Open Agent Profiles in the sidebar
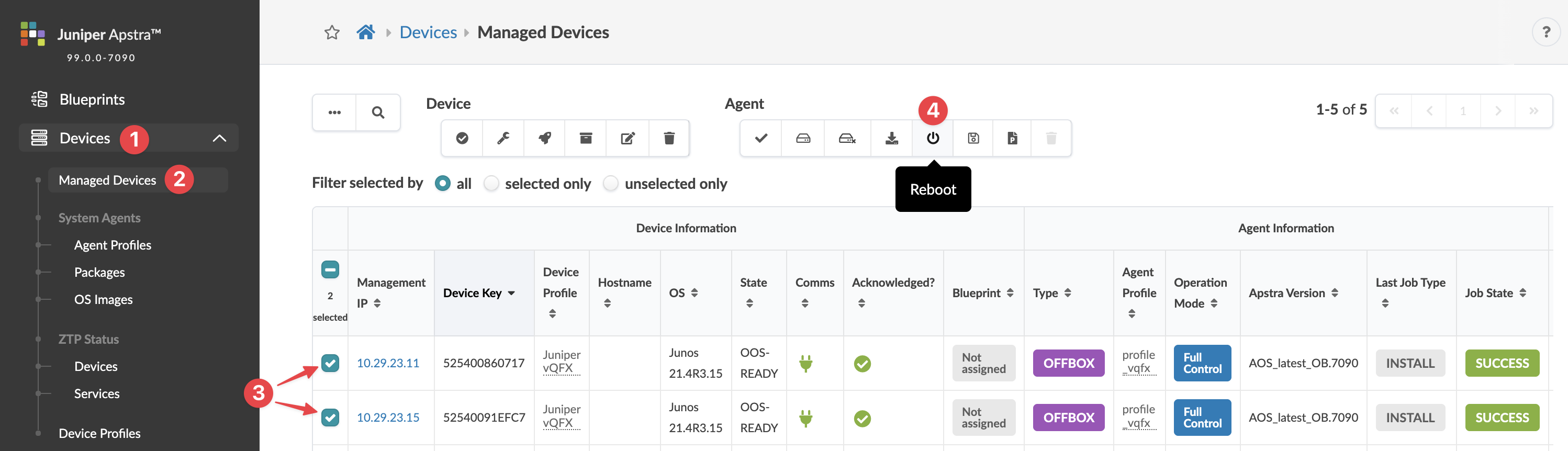The width and height of the screenshot is (1568, 451). pyautogui.click(x=113, y=245)
